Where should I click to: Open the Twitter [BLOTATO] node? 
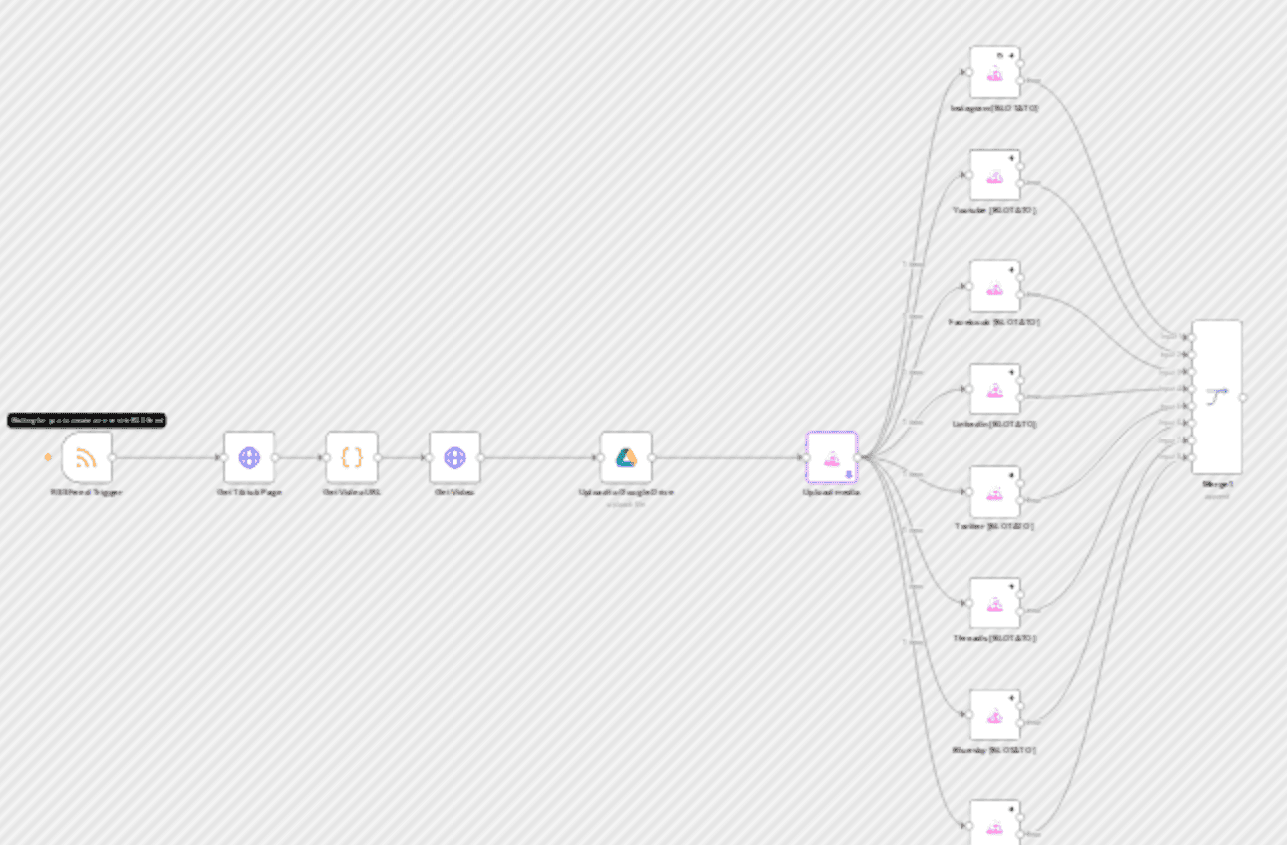point(995,491)
